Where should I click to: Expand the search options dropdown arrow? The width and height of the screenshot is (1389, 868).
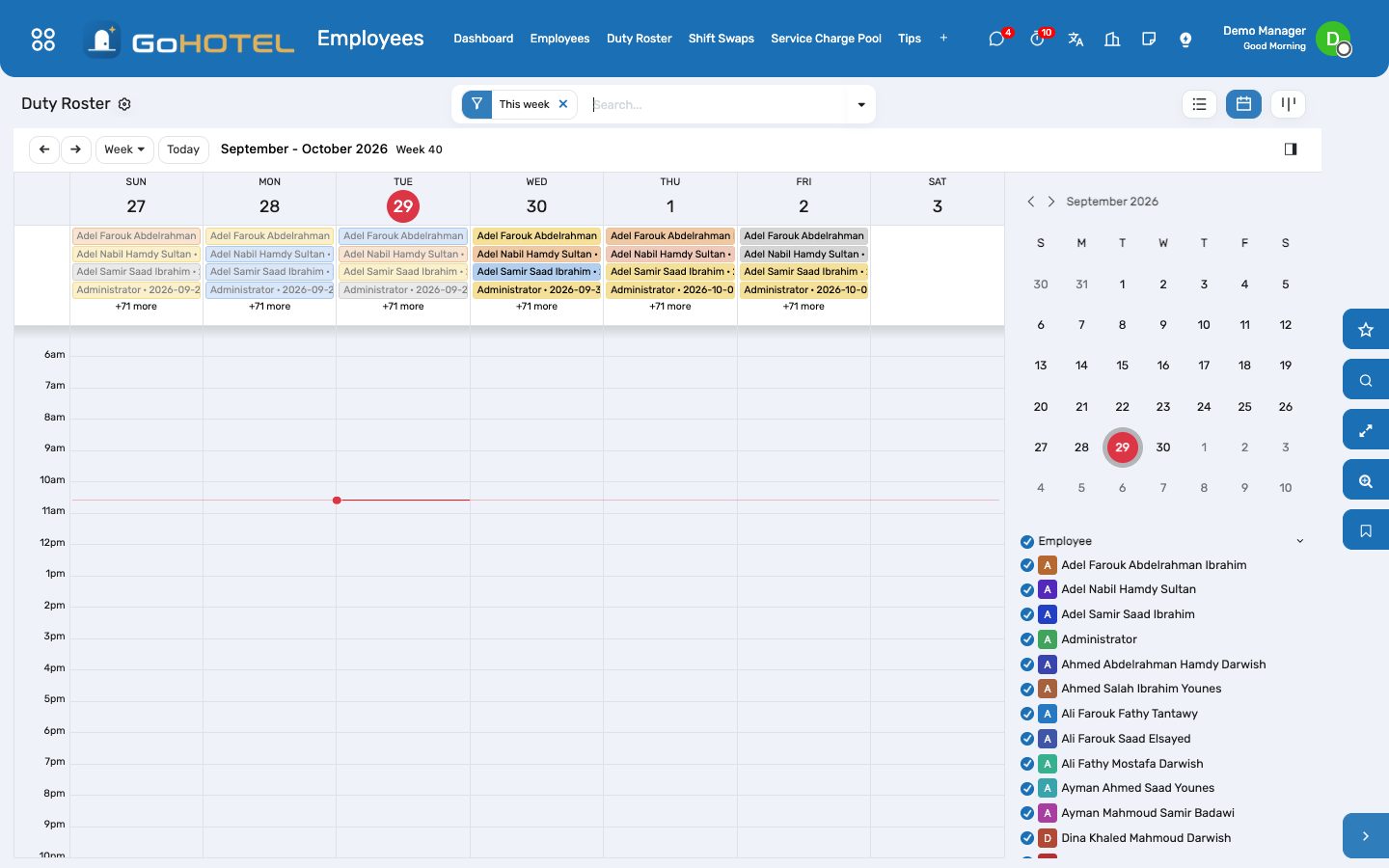tap(861, 104)
